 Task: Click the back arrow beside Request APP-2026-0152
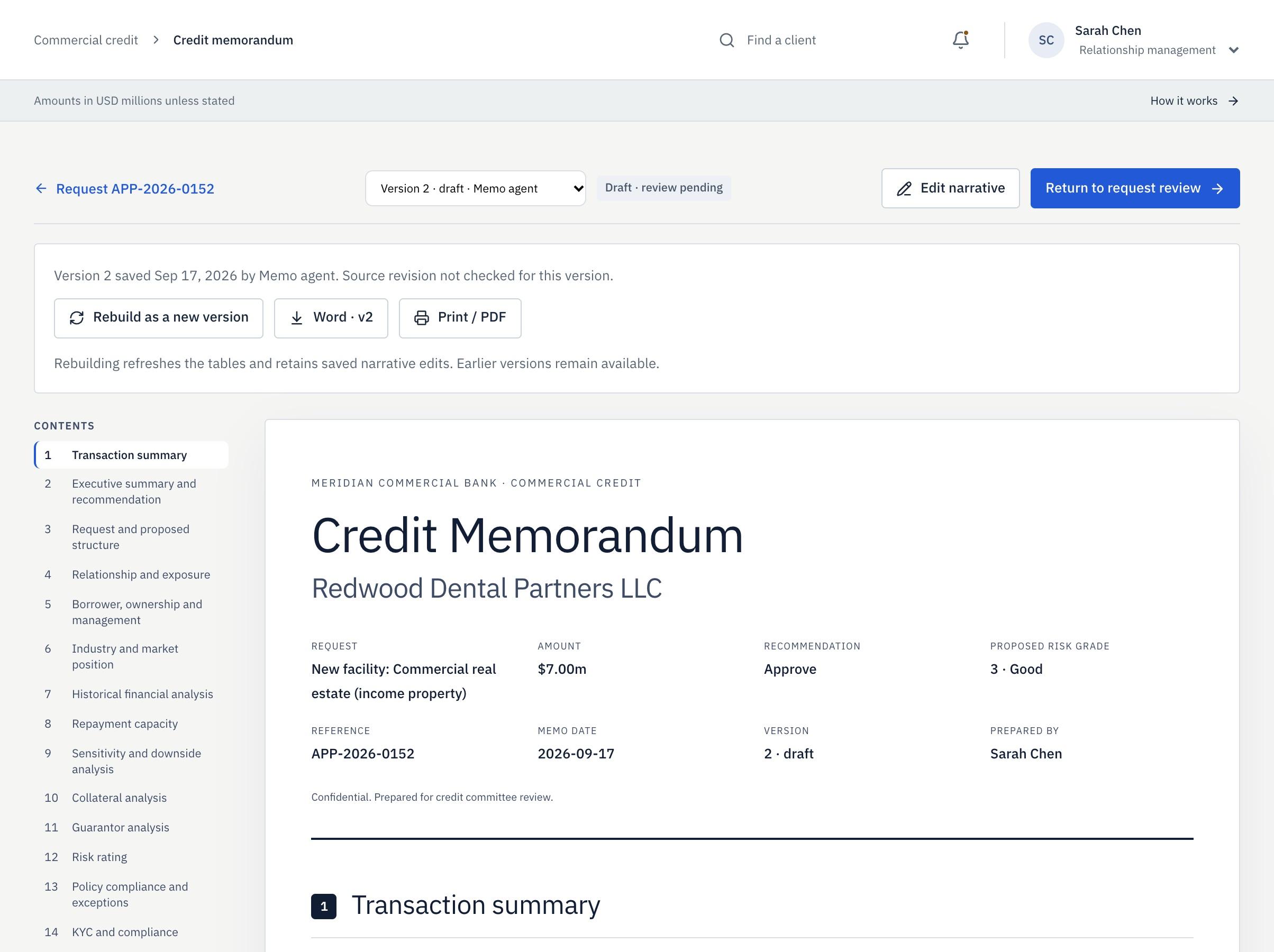coord(41,188)
